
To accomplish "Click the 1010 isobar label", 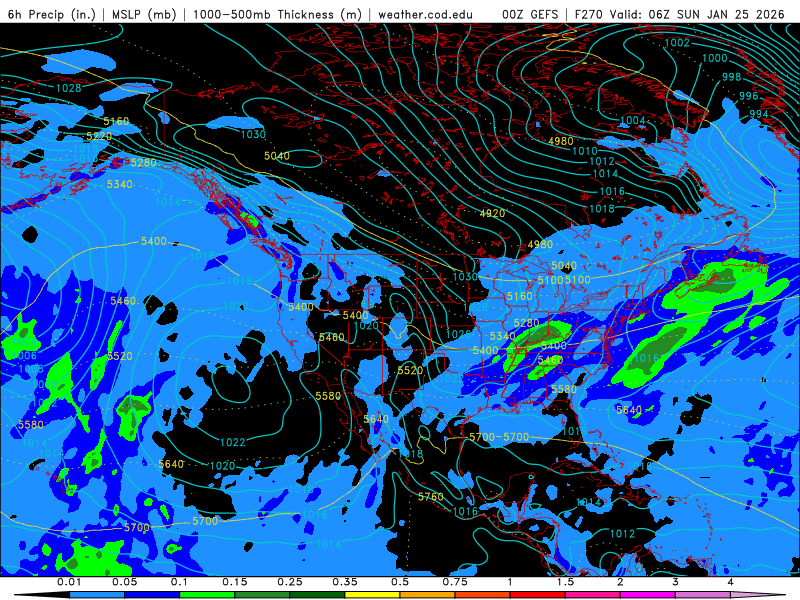I will point(585,151).
